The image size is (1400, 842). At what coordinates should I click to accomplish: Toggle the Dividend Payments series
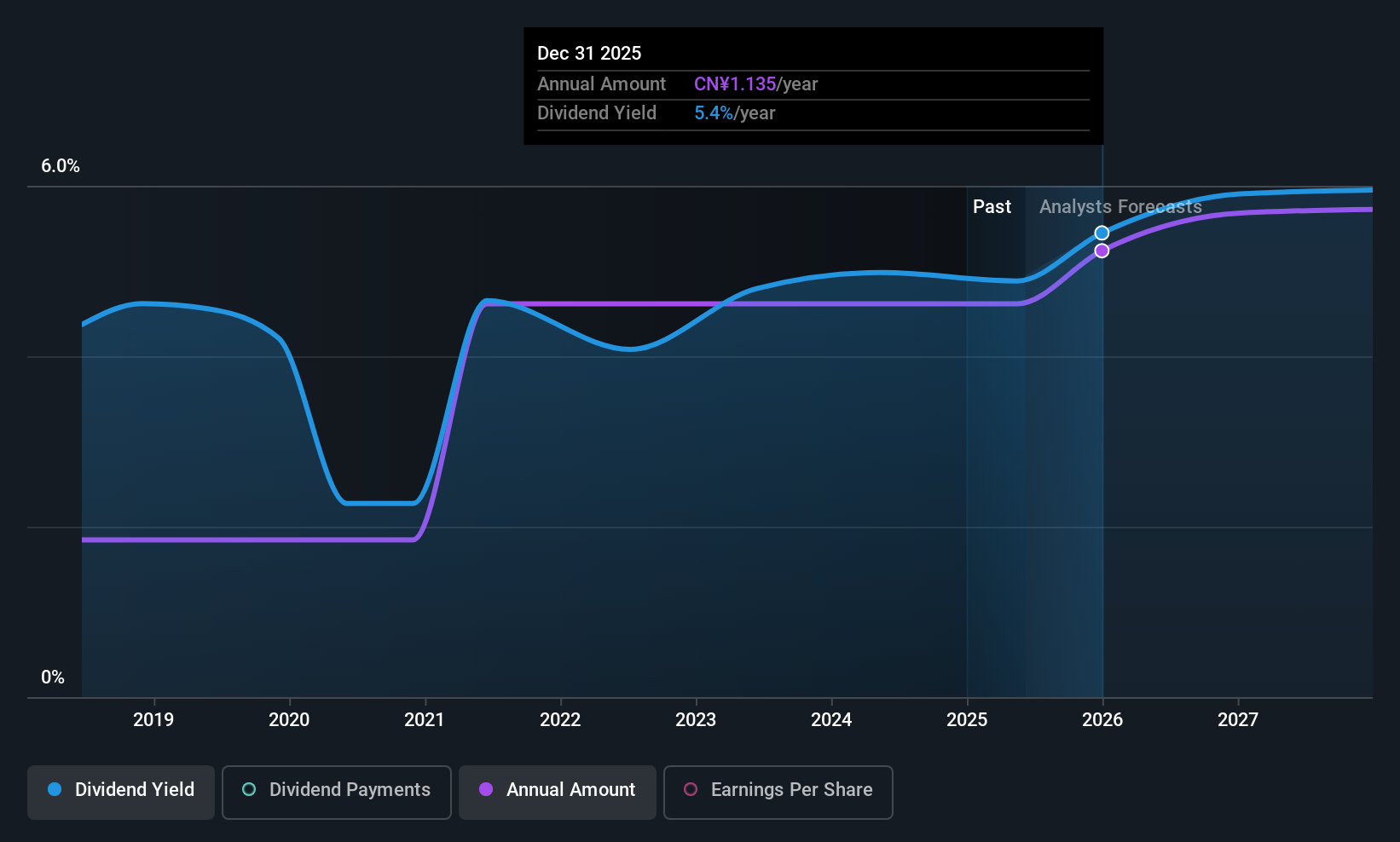[x=336, y=792]
